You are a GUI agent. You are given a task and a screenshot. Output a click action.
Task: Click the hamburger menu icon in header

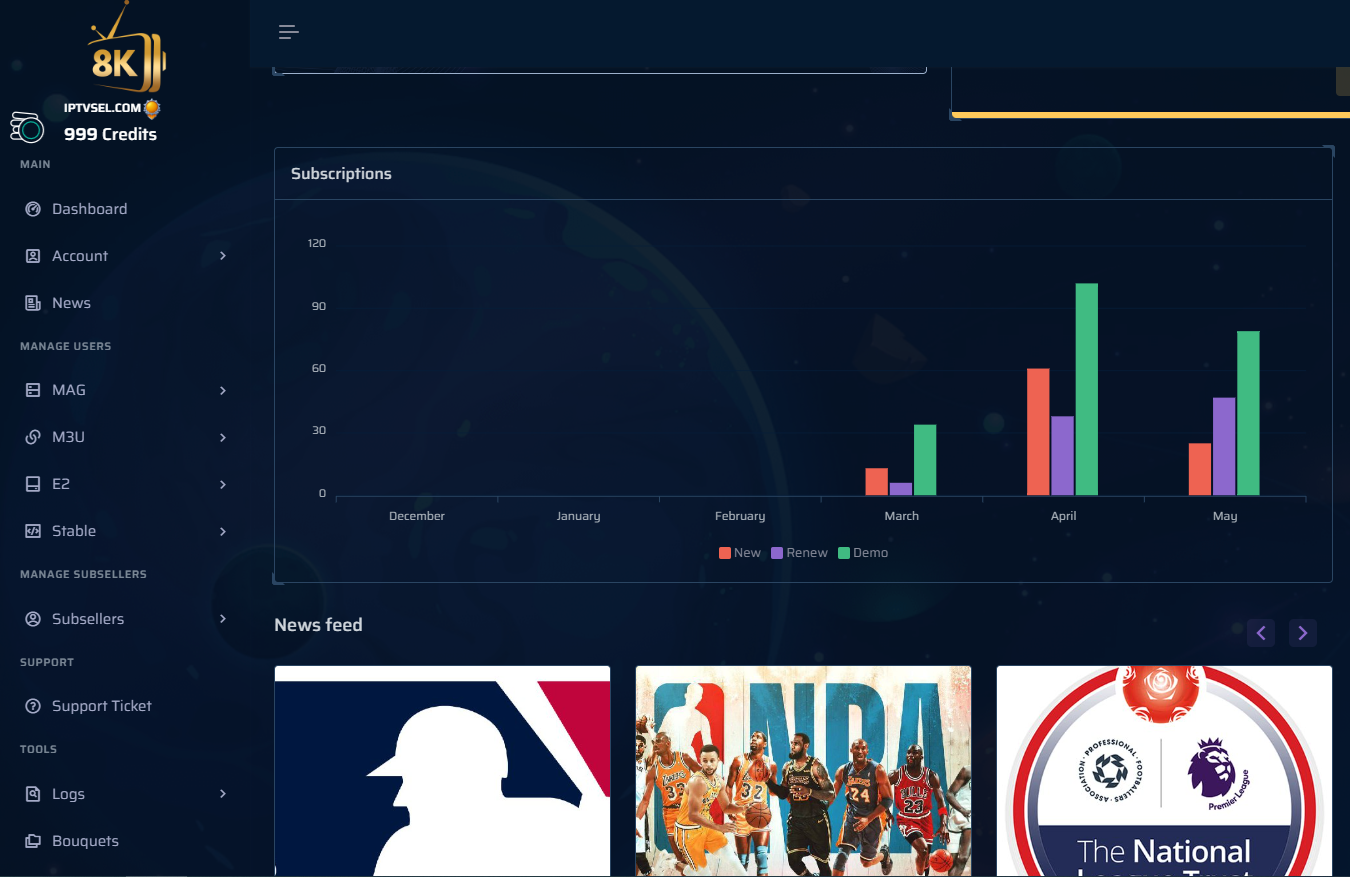pyautogui.click(x=288, y=32)
